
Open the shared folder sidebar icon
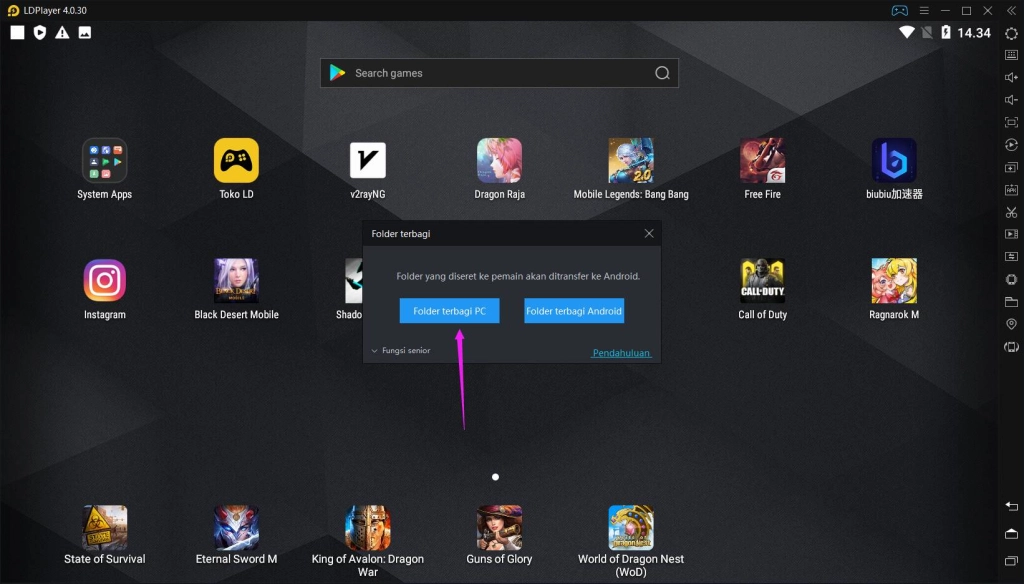[x=1011, y=301]
